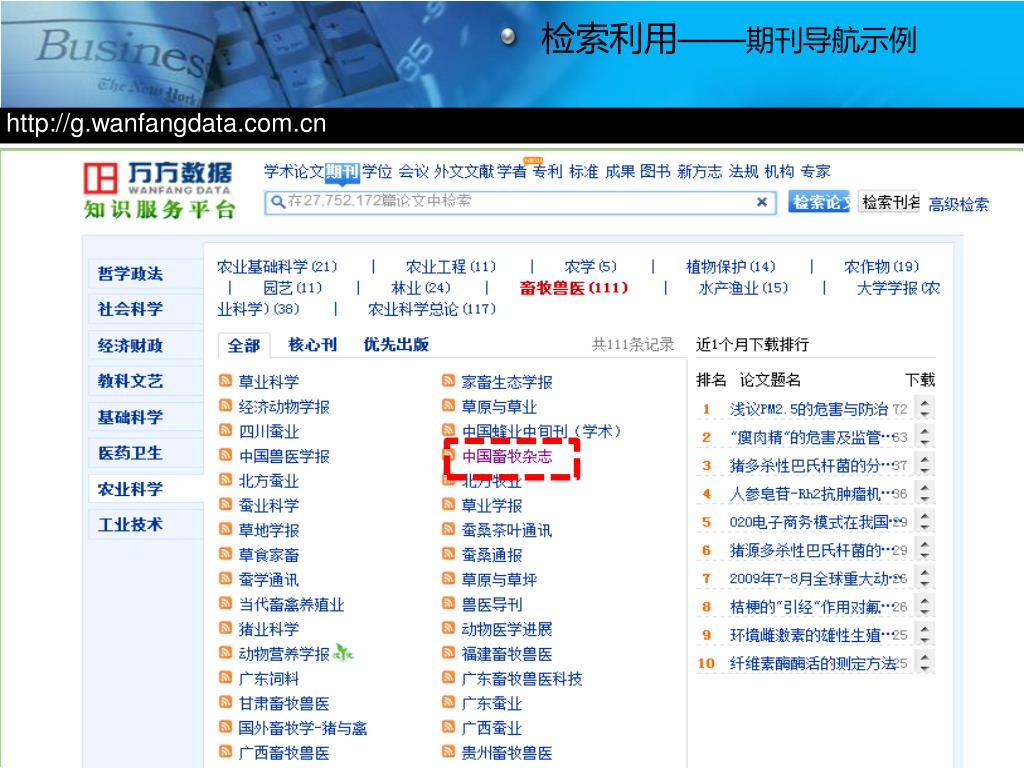Open the 期刊 navigation tab
Image resolution: width=1024 pixels, height=768 pixels.
pyautogui.click(x=342, y=172)
